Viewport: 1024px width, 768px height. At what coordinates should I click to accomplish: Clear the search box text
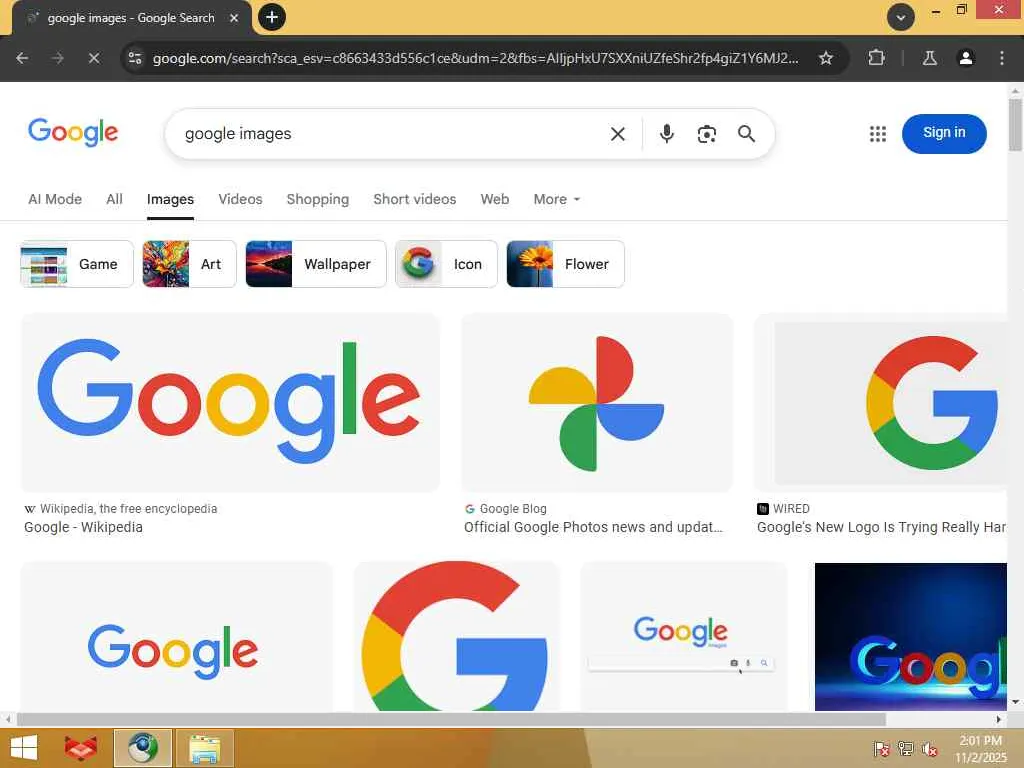click(618, 134)
